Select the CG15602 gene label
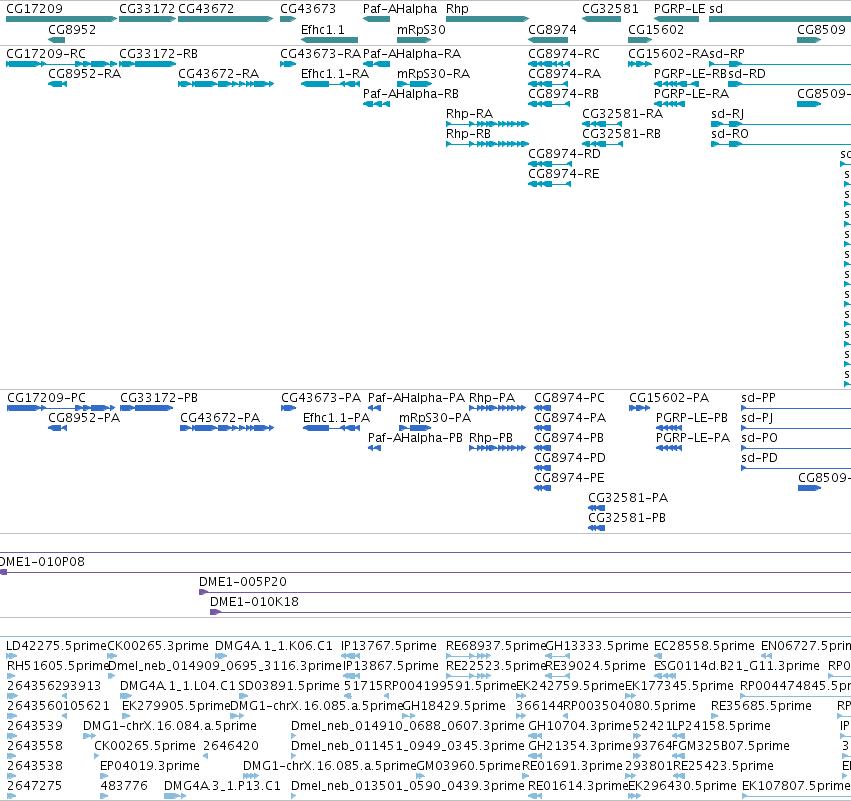 tap(656, 30)
